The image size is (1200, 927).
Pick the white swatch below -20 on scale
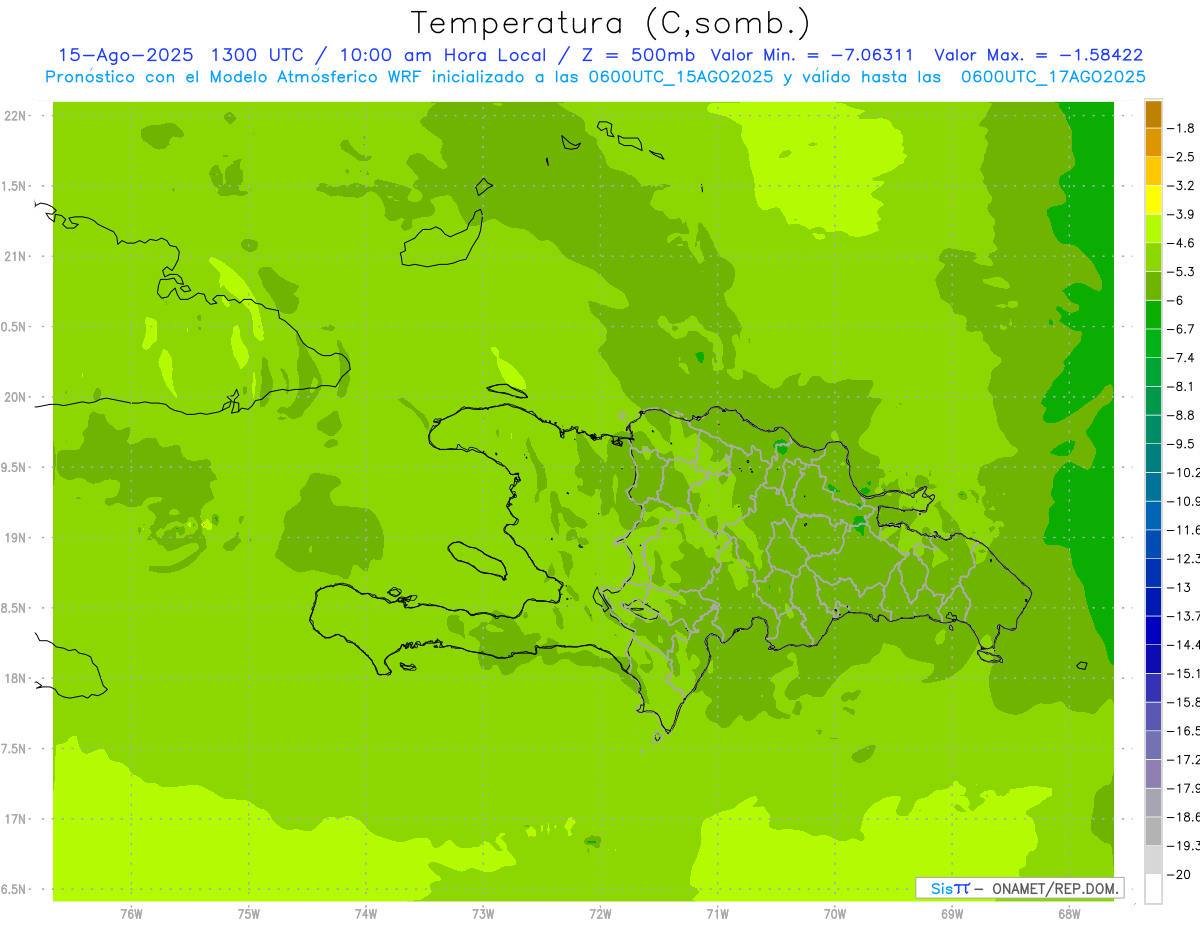1153,889
